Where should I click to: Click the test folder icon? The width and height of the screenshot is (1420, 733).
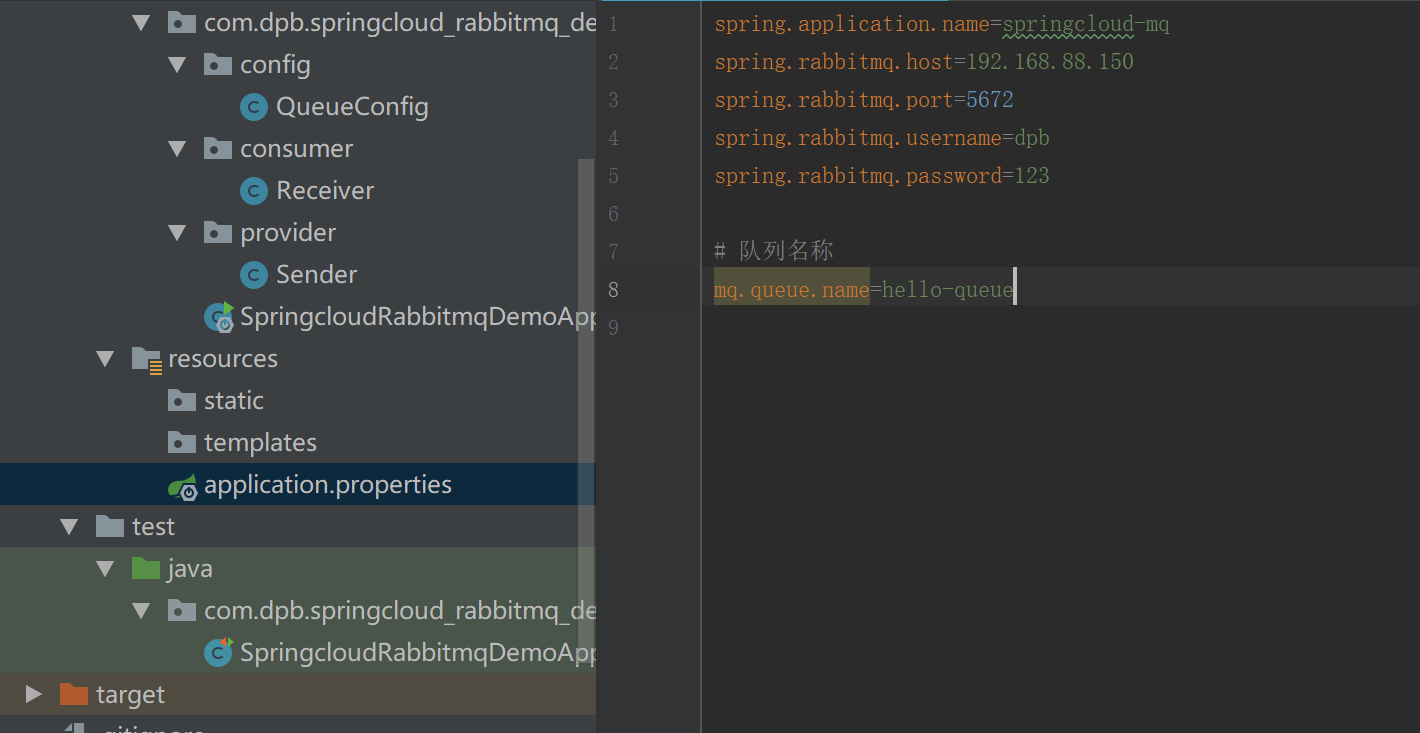click(110, 527)
